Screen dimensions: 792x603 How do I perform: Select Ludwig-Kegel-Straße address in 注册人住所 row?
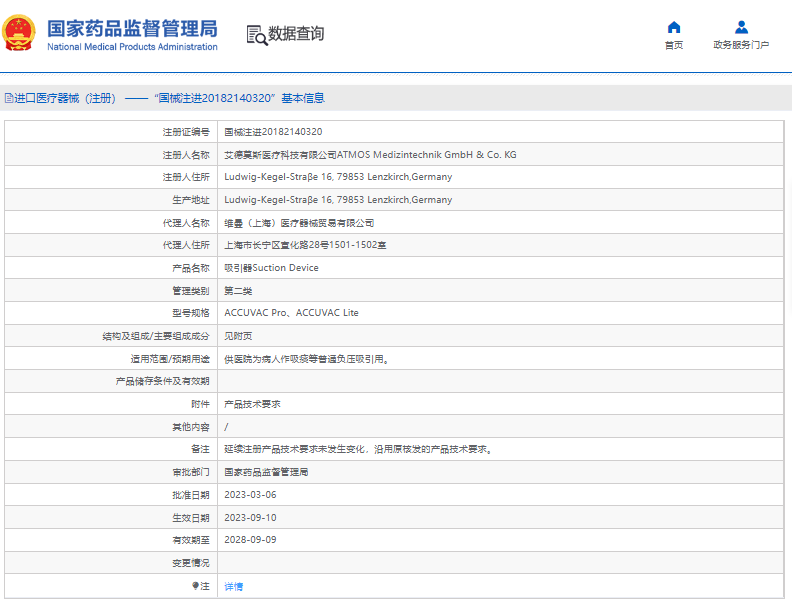click(338, 177)
